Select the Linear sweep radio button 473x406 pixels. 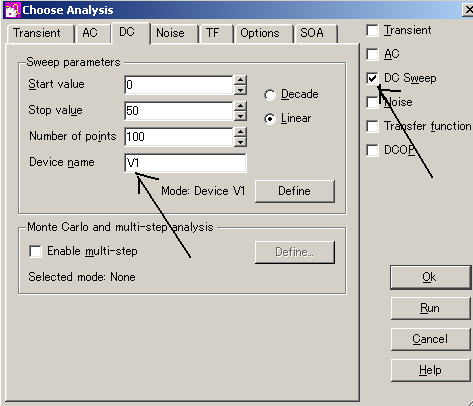tap(270, 119)
